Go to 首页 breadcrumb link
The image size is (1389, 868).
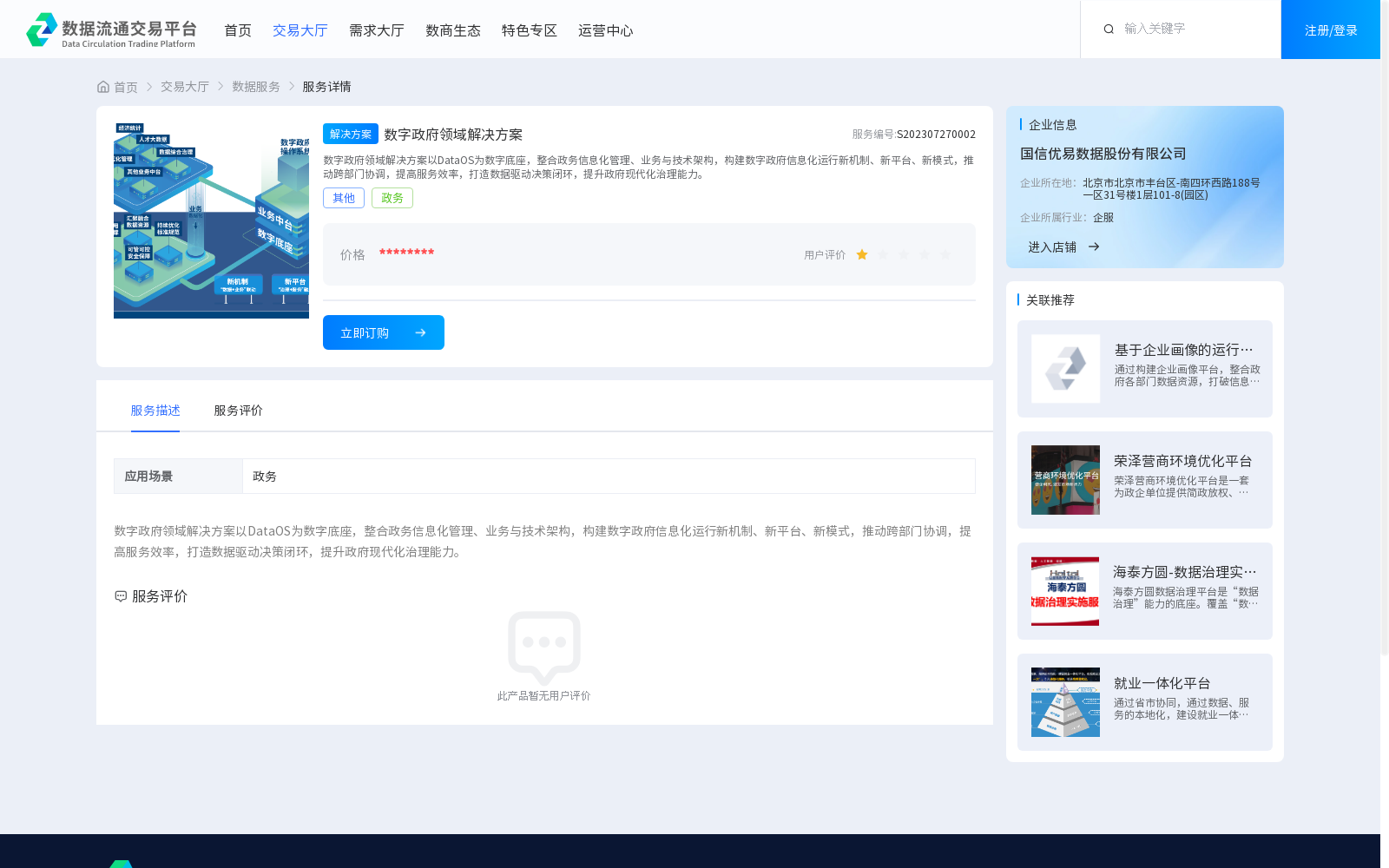point(126,87)
